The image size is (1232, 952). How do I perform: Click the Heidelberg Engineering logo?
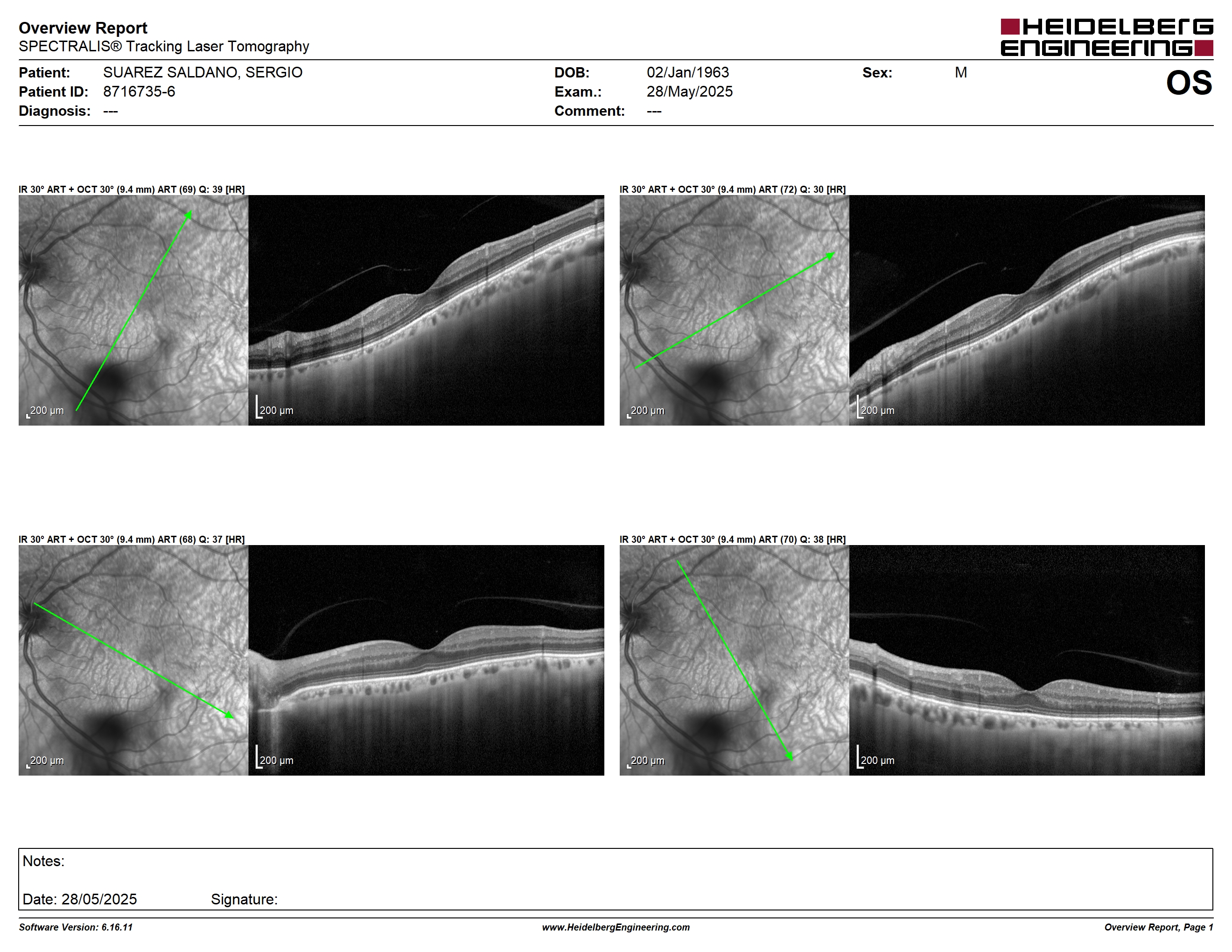(x=1107, y=37)
